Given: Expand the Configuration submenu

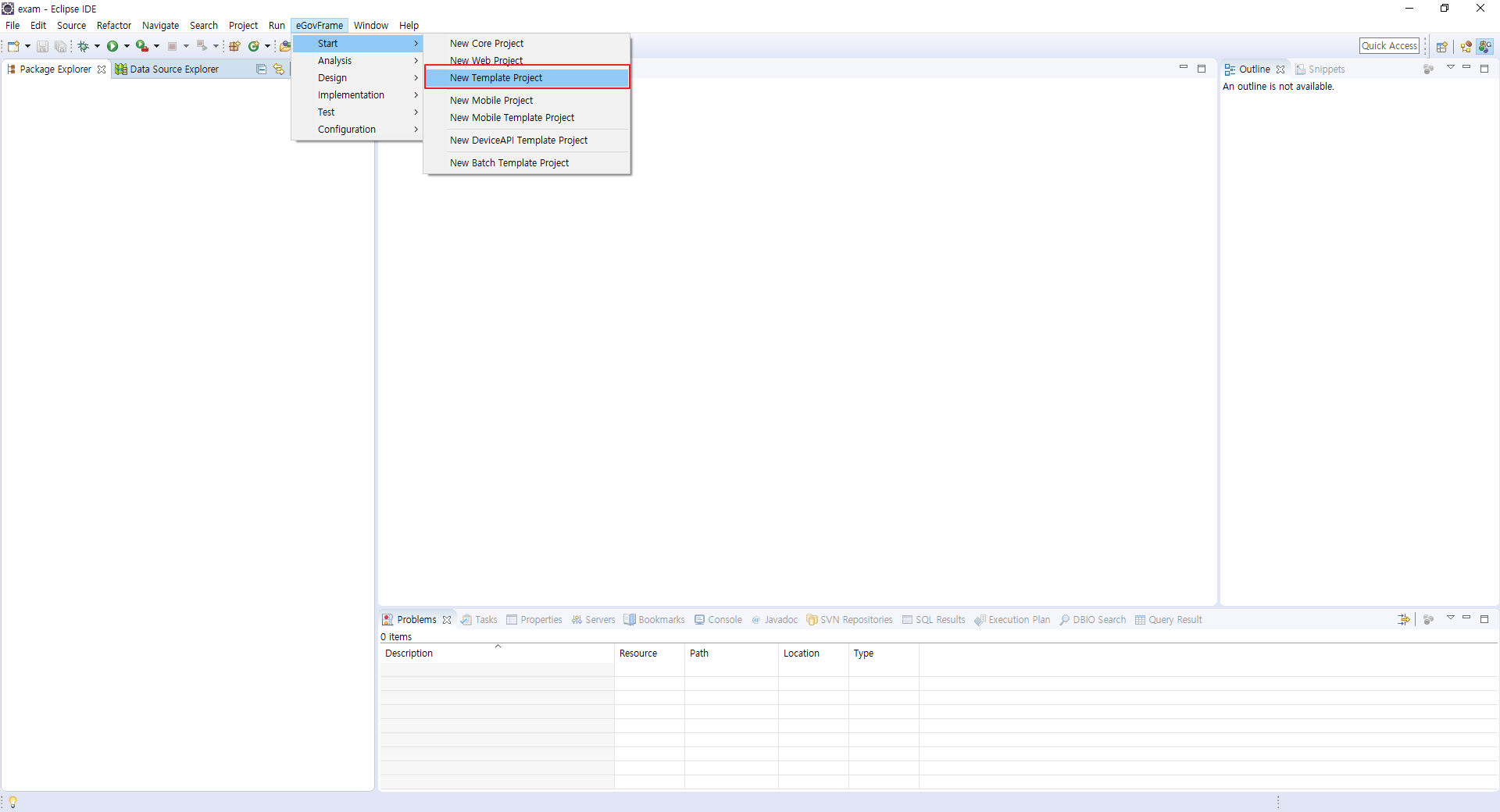Looking at the screenshot, I should [x=358, y=130].
